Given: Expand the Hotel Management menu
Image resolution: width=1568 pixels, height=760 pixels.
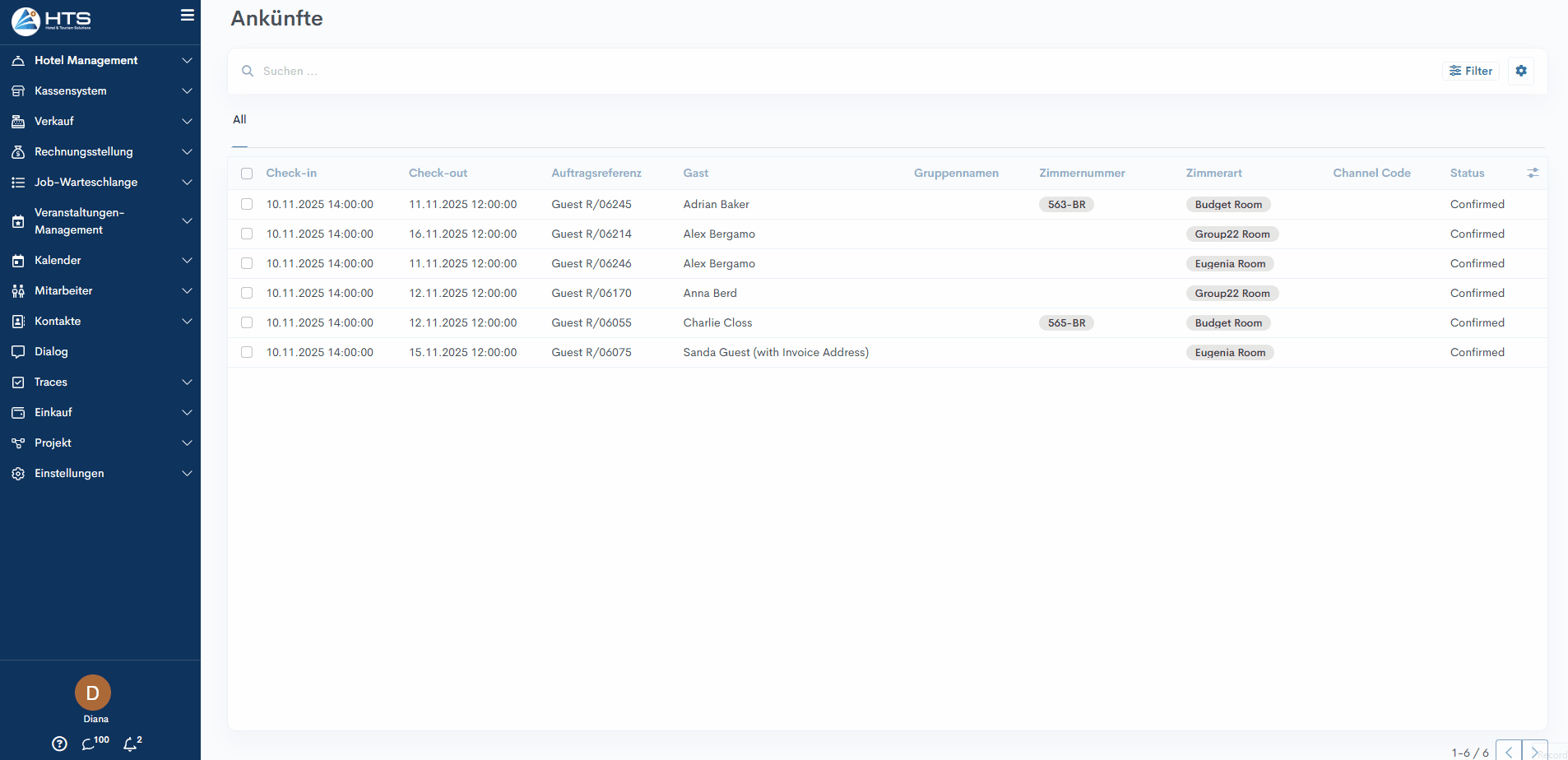Looking at the screenshot, I should pos(86,60).
